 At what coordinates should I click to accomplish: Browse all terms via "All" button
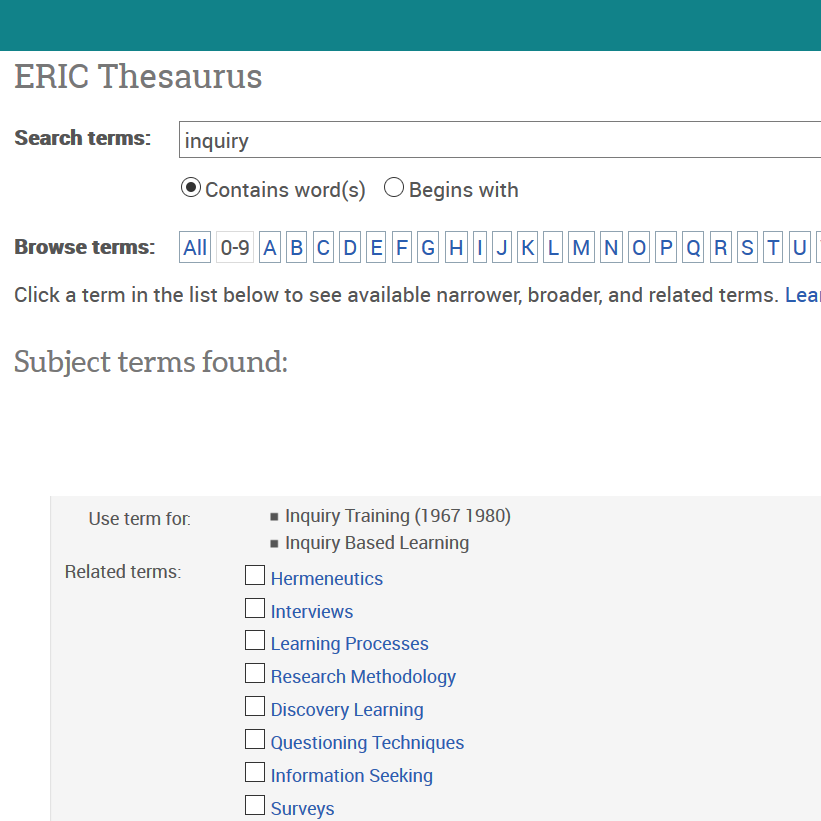point(195,248)
